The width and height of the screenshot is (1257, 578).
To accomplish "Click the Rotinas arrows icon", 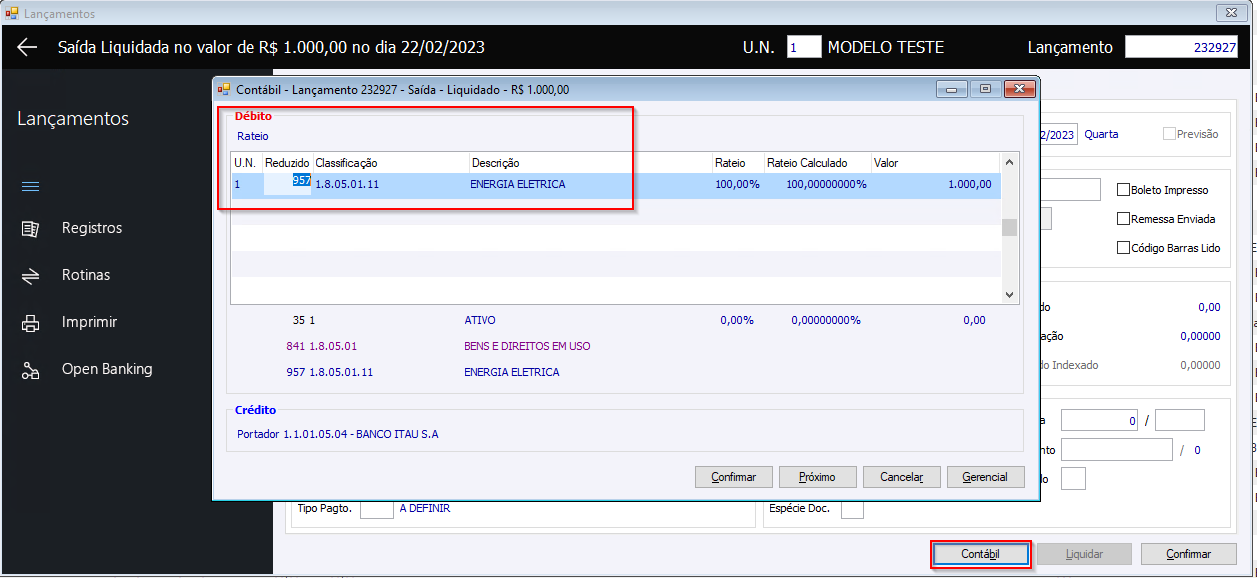I will click(x=30, y=275).
